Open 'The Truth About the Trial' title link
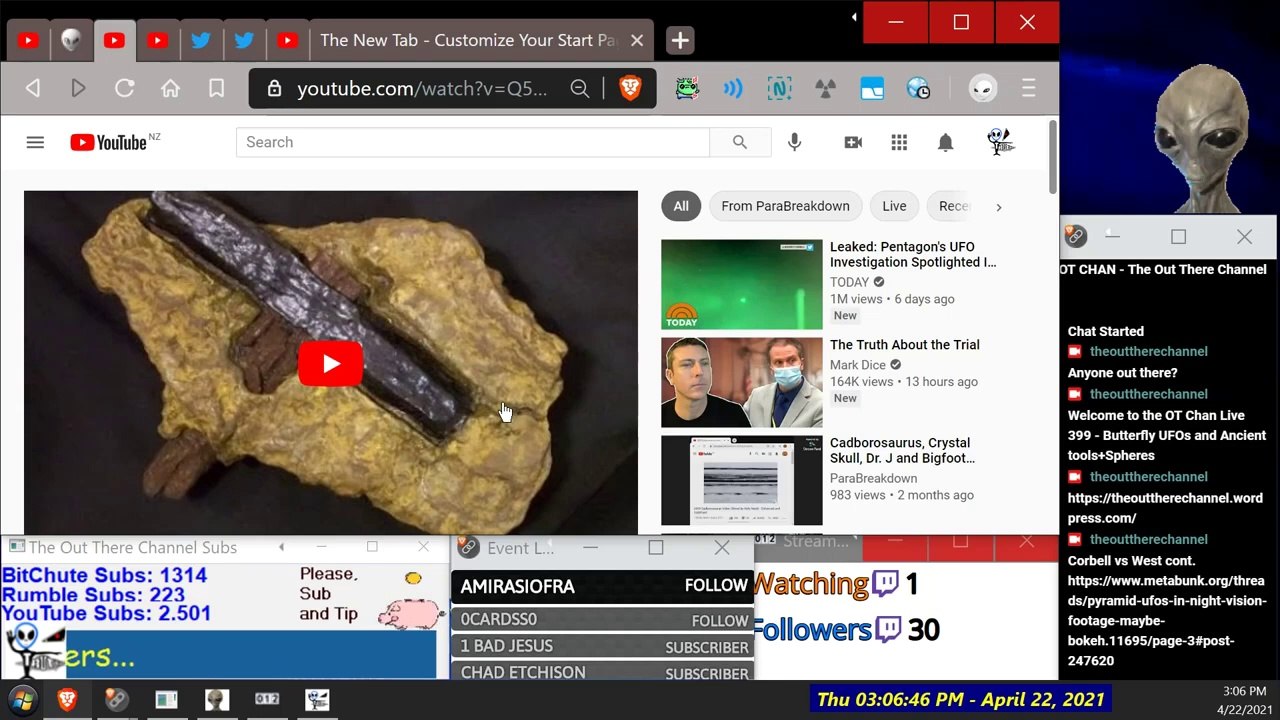This screenshot has width=1280, height=720. (905, 345)
